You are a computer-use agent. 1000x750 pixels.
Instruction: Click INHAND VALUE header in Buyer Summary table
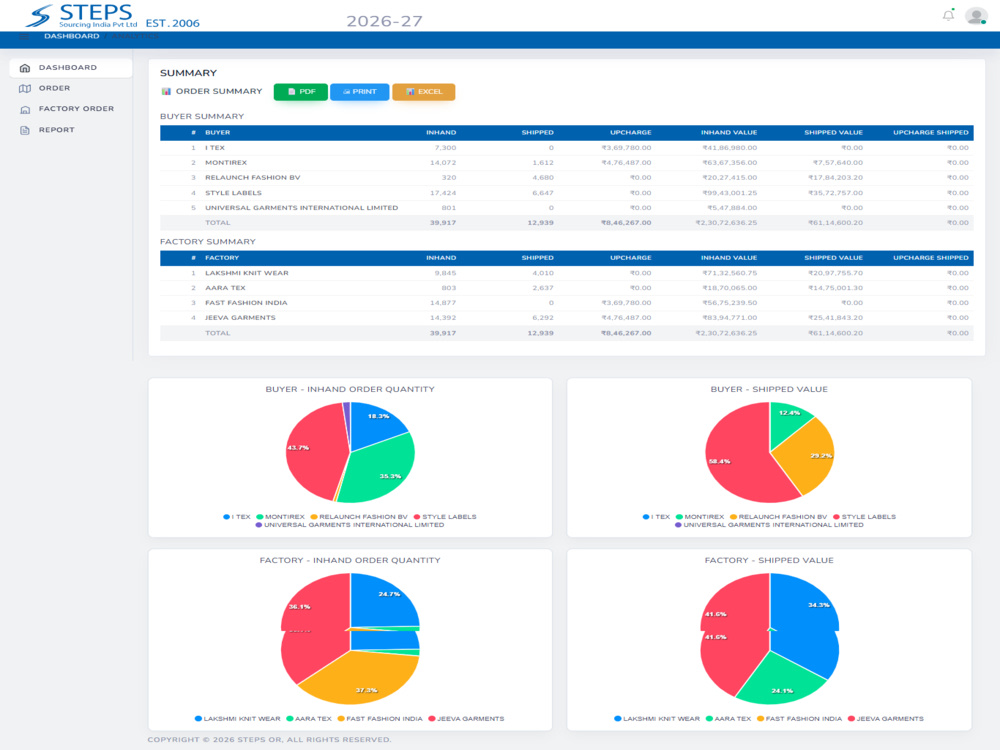pos(729,133)
